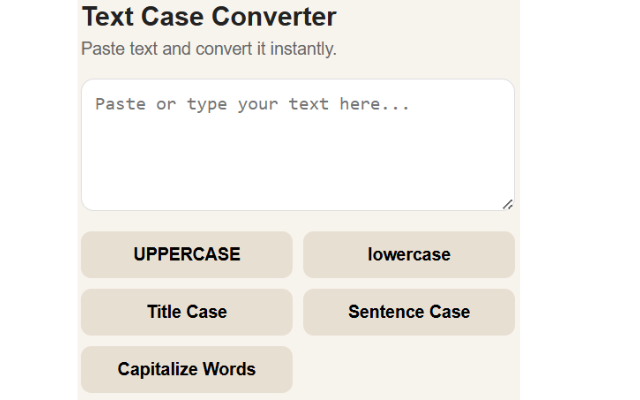Convert text using the lowercase button
Viewport: 640px width, 400px height.
coord(409,255)
